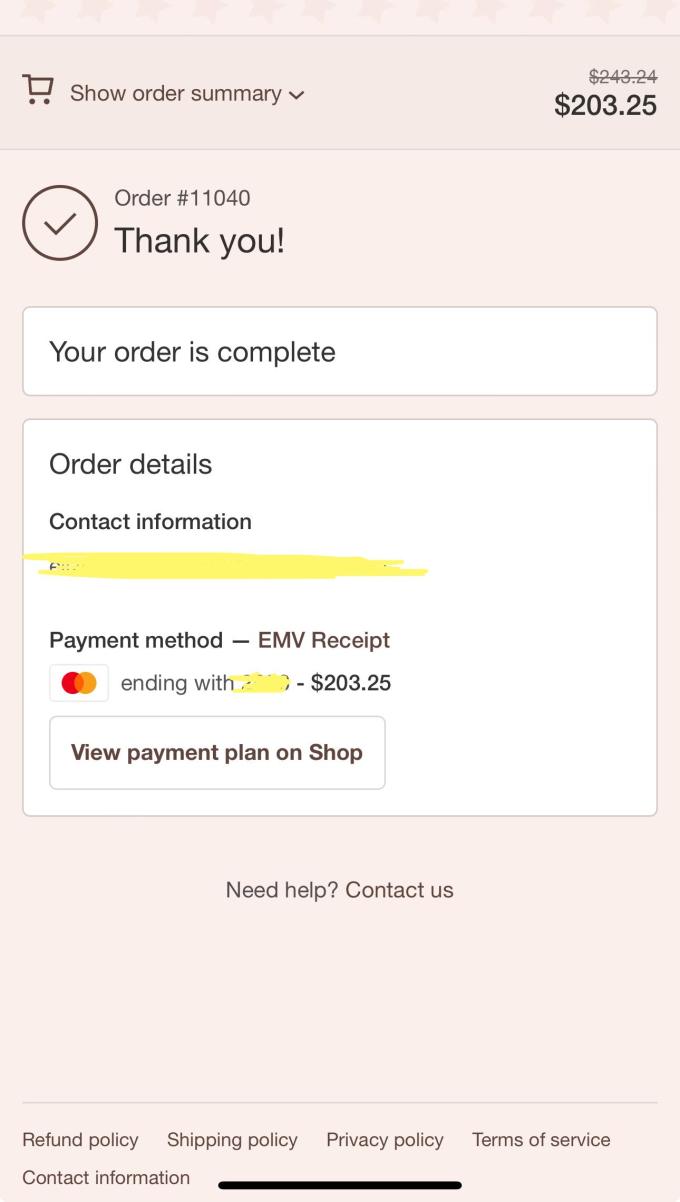Image resolution: width=680 pixels, height=1202 pixels.
Task: Open footer Contact information link
Action: click(x=106, y=1178)
